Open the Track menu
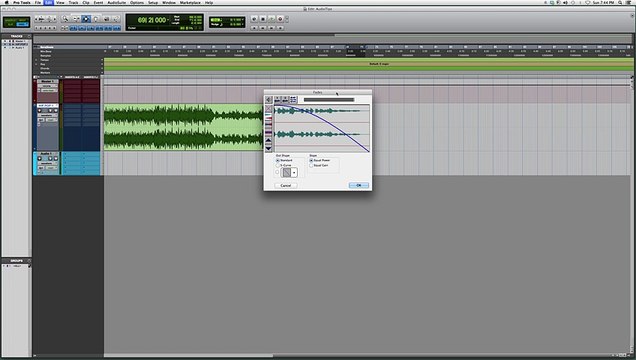The image size is (636, 360). (73, 2)
